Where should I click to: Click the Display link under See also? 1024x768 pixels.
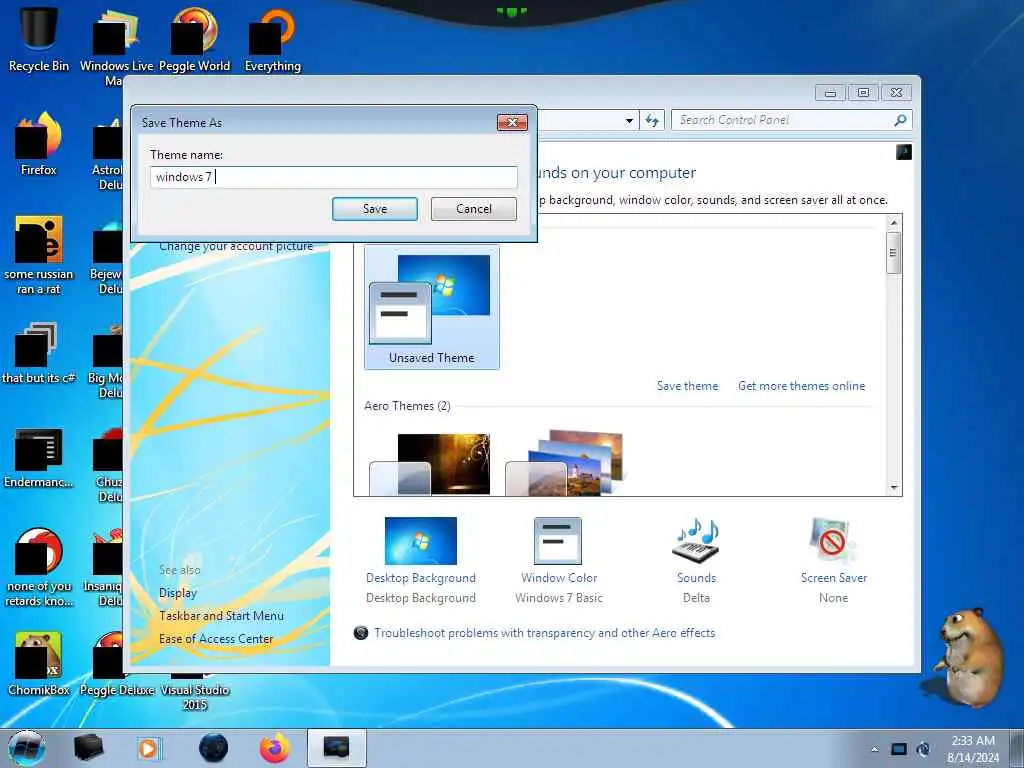178,593
